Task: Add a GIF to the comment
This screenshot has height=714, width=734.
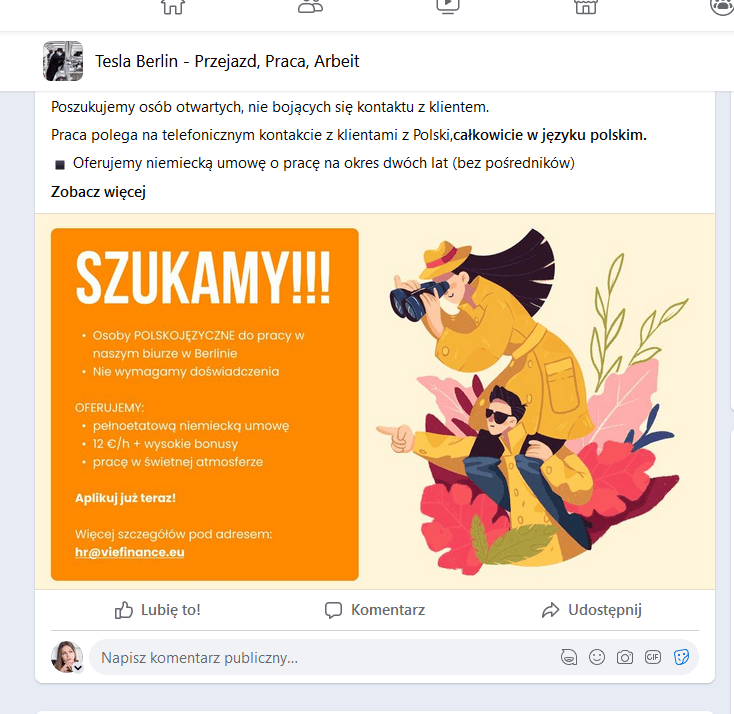Action: [653, 657]
